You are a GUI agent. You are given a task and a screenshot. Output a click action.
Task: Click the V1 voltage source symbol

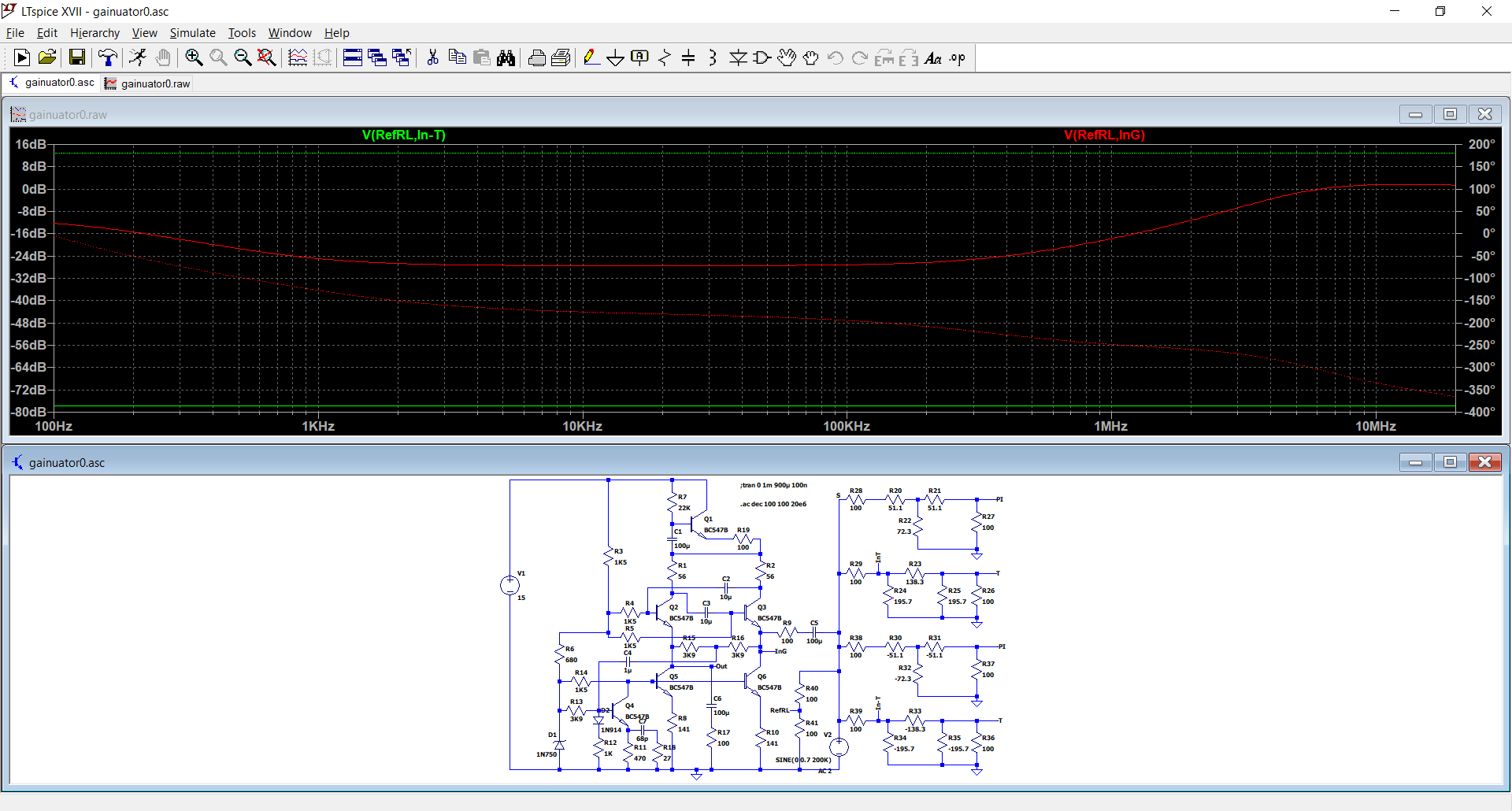[x=510, y=585]
